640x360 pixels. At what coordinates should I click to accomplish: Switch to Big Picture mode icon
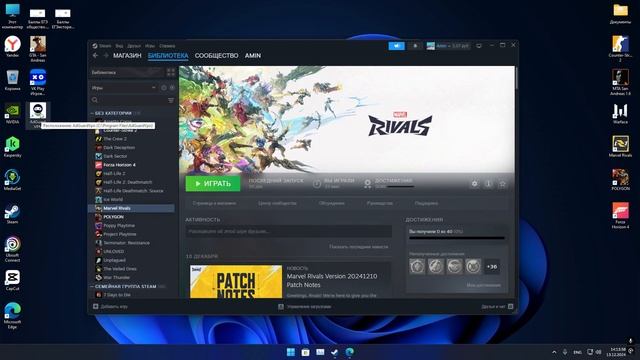click(x=479, y=46)
